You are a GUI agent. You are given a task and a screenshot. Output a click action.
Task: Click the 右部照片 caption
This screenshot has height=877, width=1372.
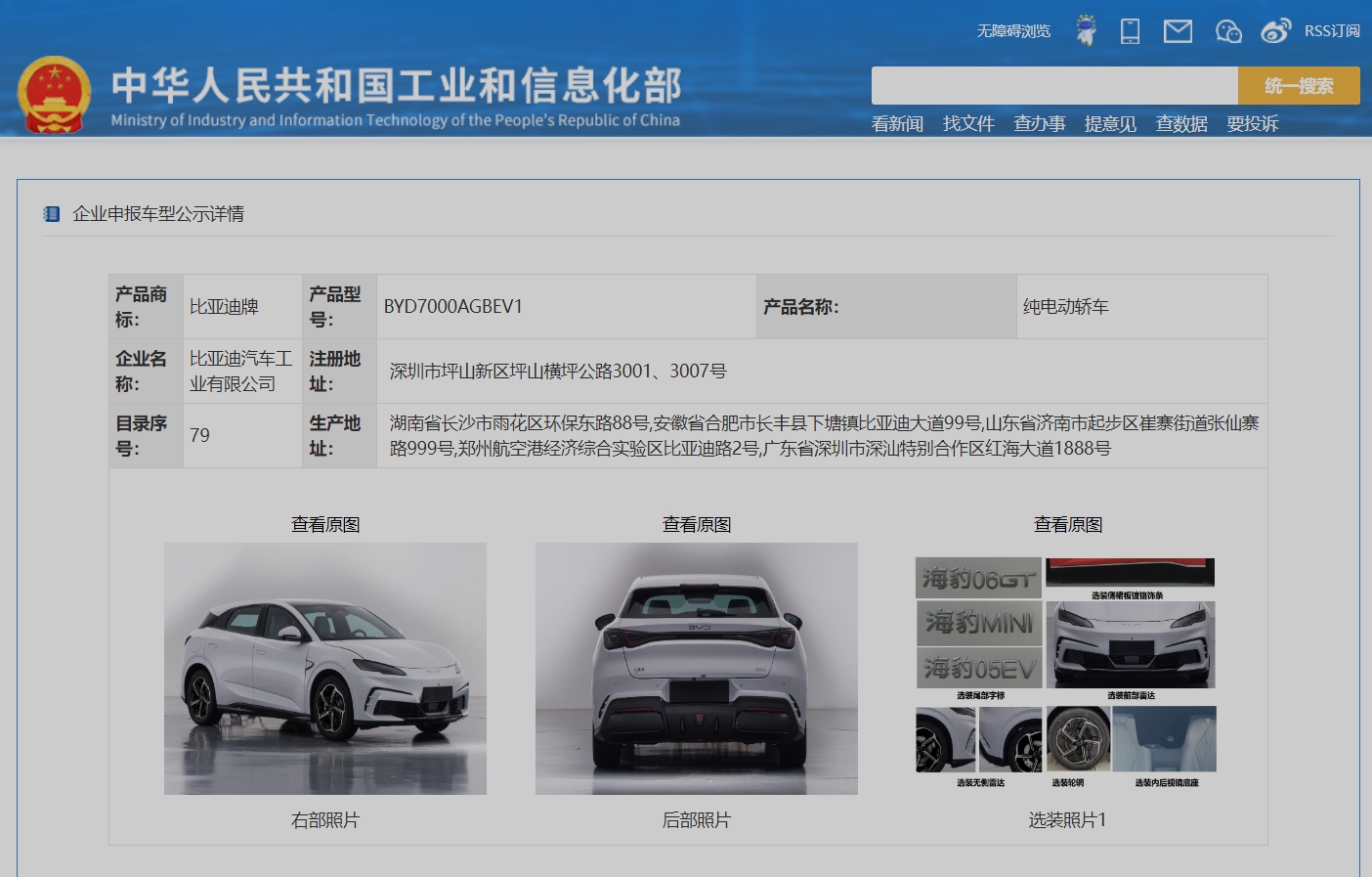325,820
